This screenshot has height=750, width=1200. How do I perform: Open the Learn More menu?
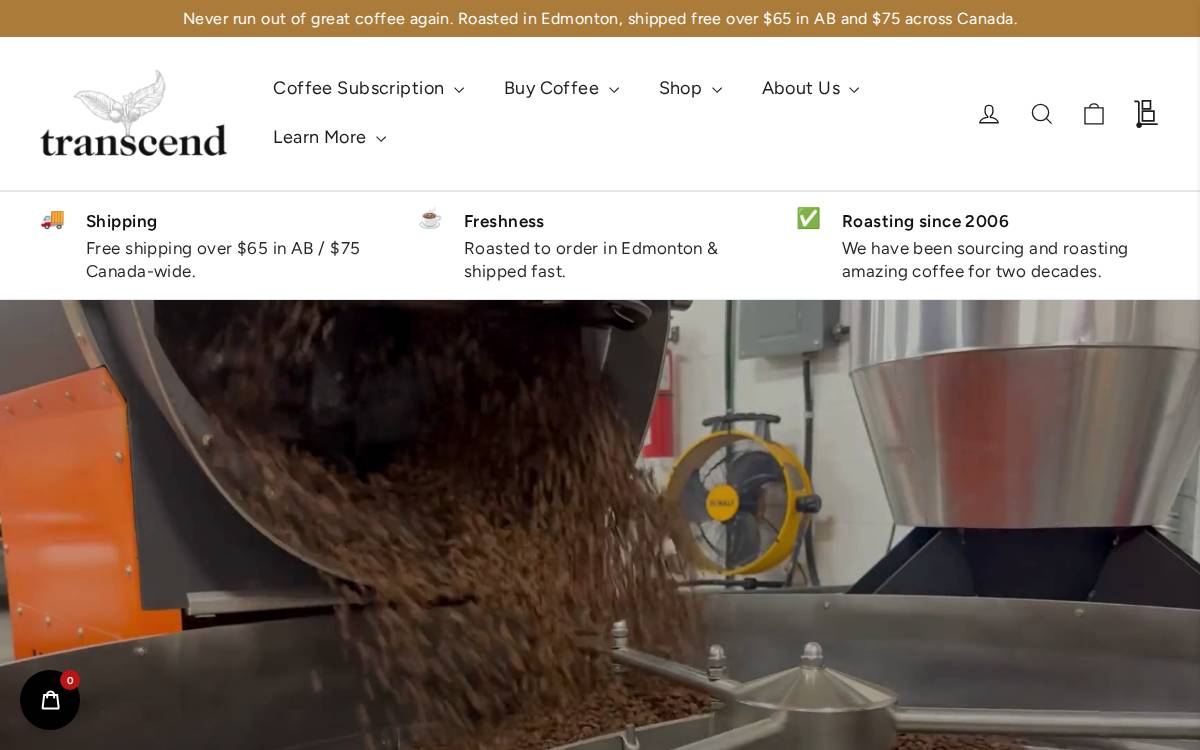click(x=329, y=137)
